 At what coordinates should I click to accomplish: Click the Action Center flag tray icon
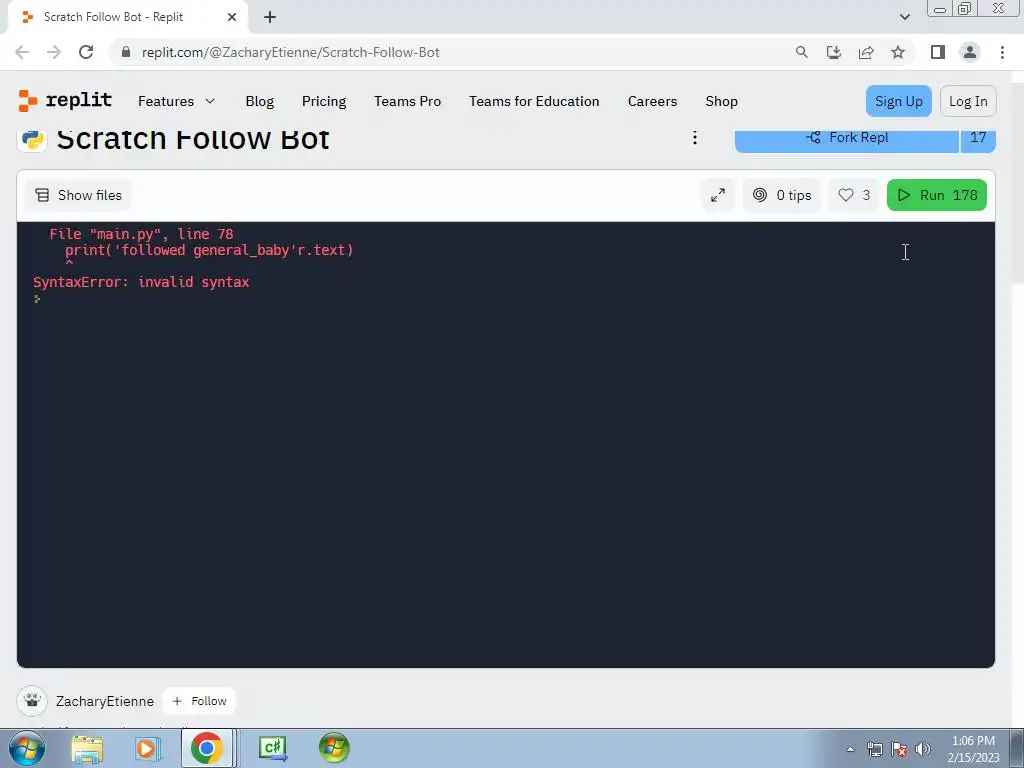coord(899,749)
